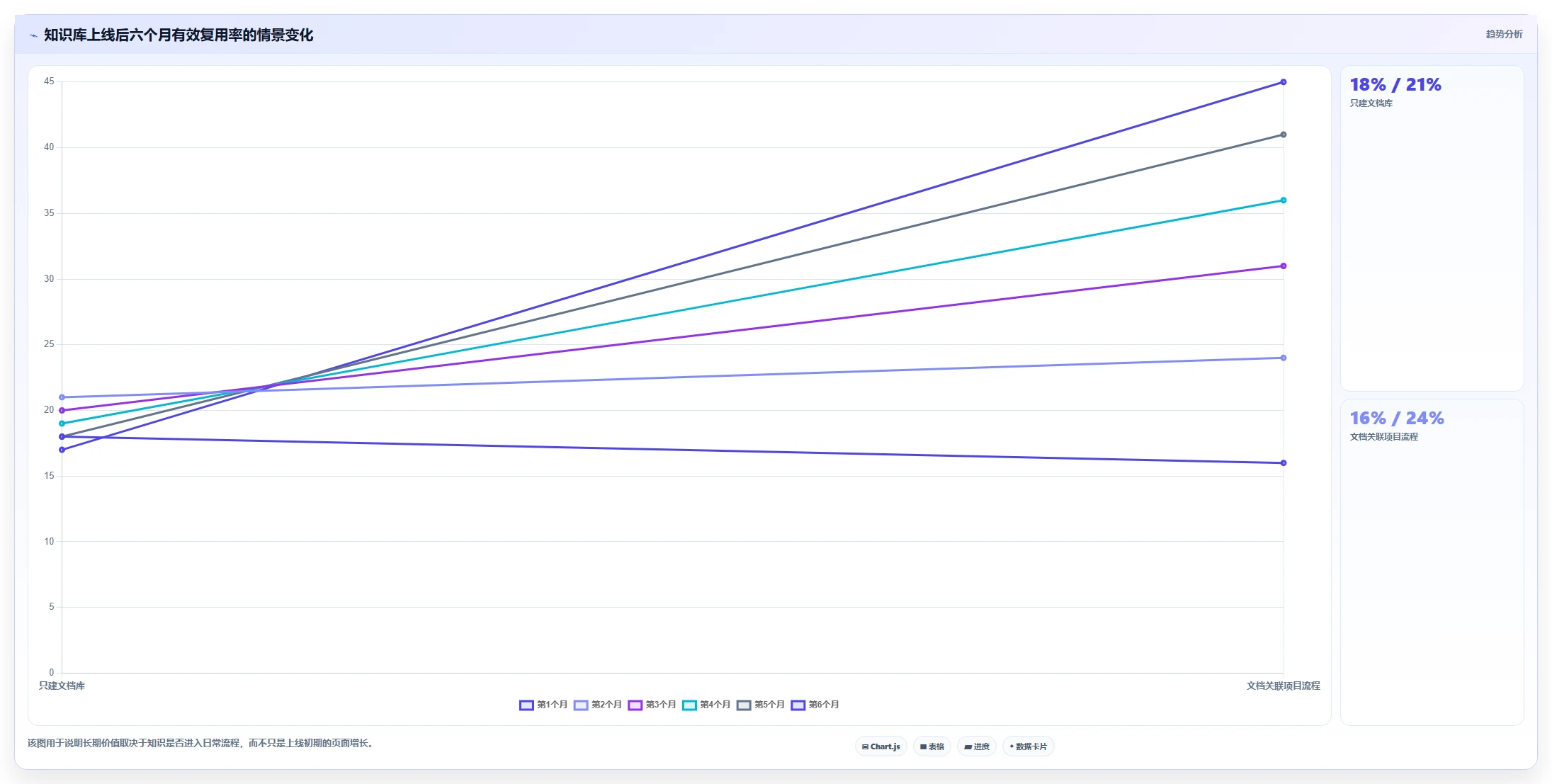Toggle the 第3个月 legend series
This screenshot has height=784, width=1552.
click(652, 705)
